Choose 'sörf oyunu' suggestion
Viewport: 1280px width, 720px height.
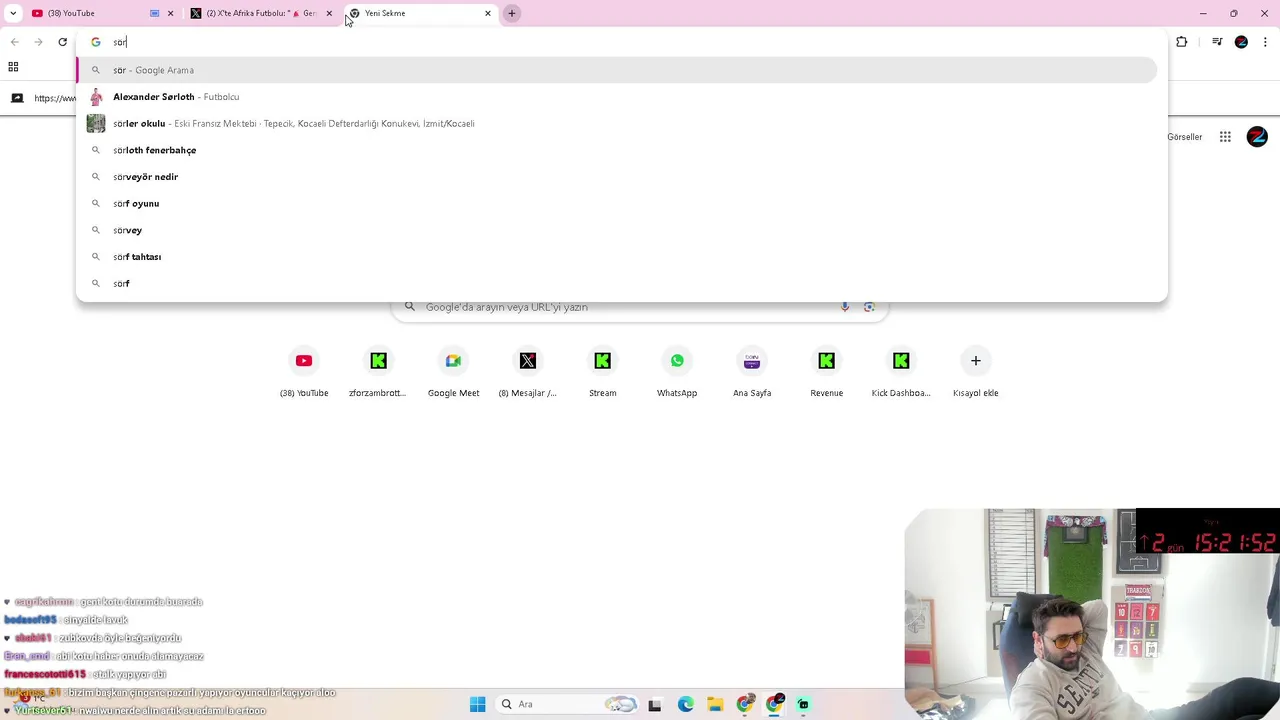pos(616,203)
